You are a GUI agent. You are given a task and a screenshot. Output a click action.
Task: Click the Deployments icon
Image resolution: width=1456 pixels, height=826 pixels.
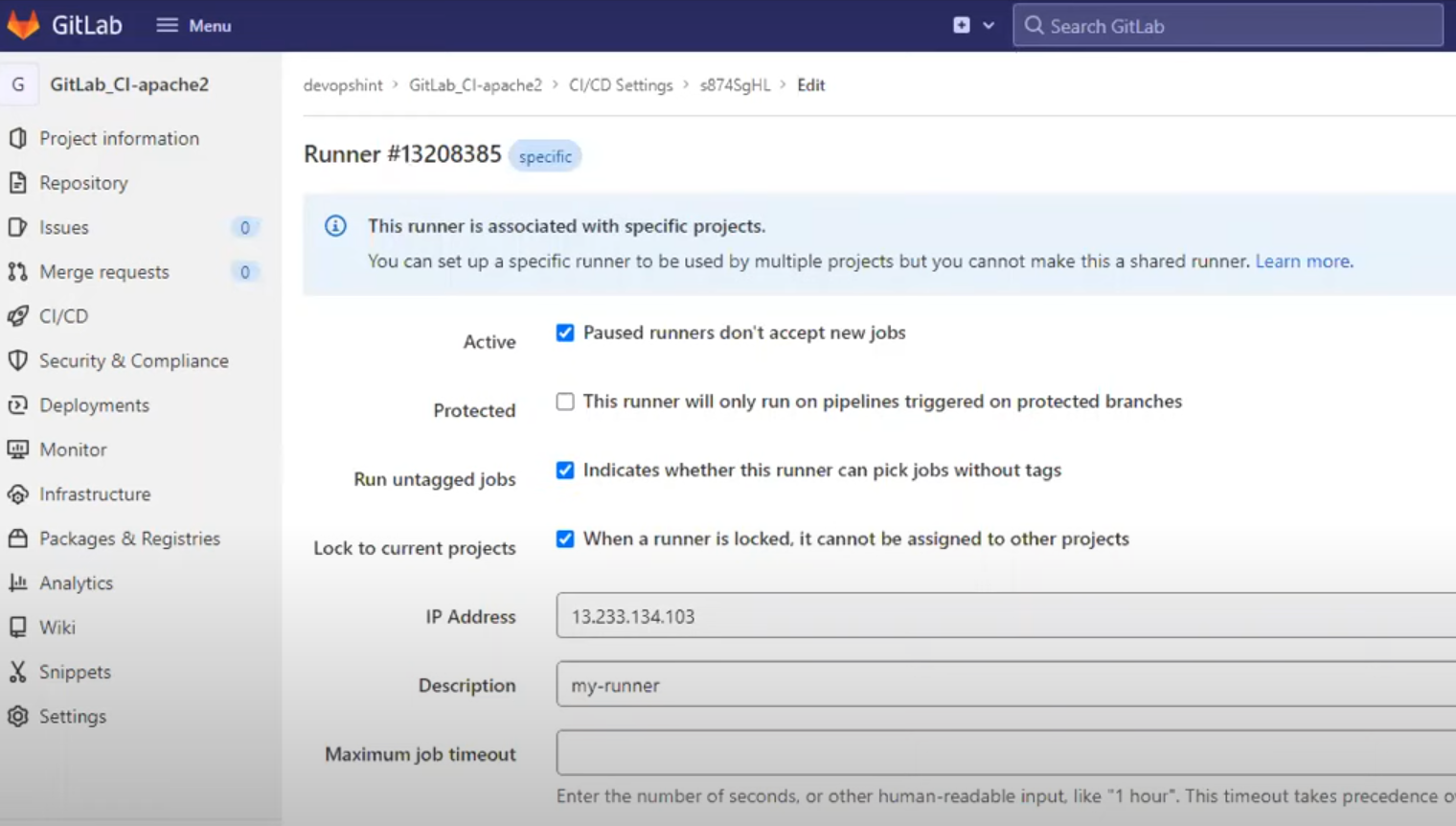(17, 404)
